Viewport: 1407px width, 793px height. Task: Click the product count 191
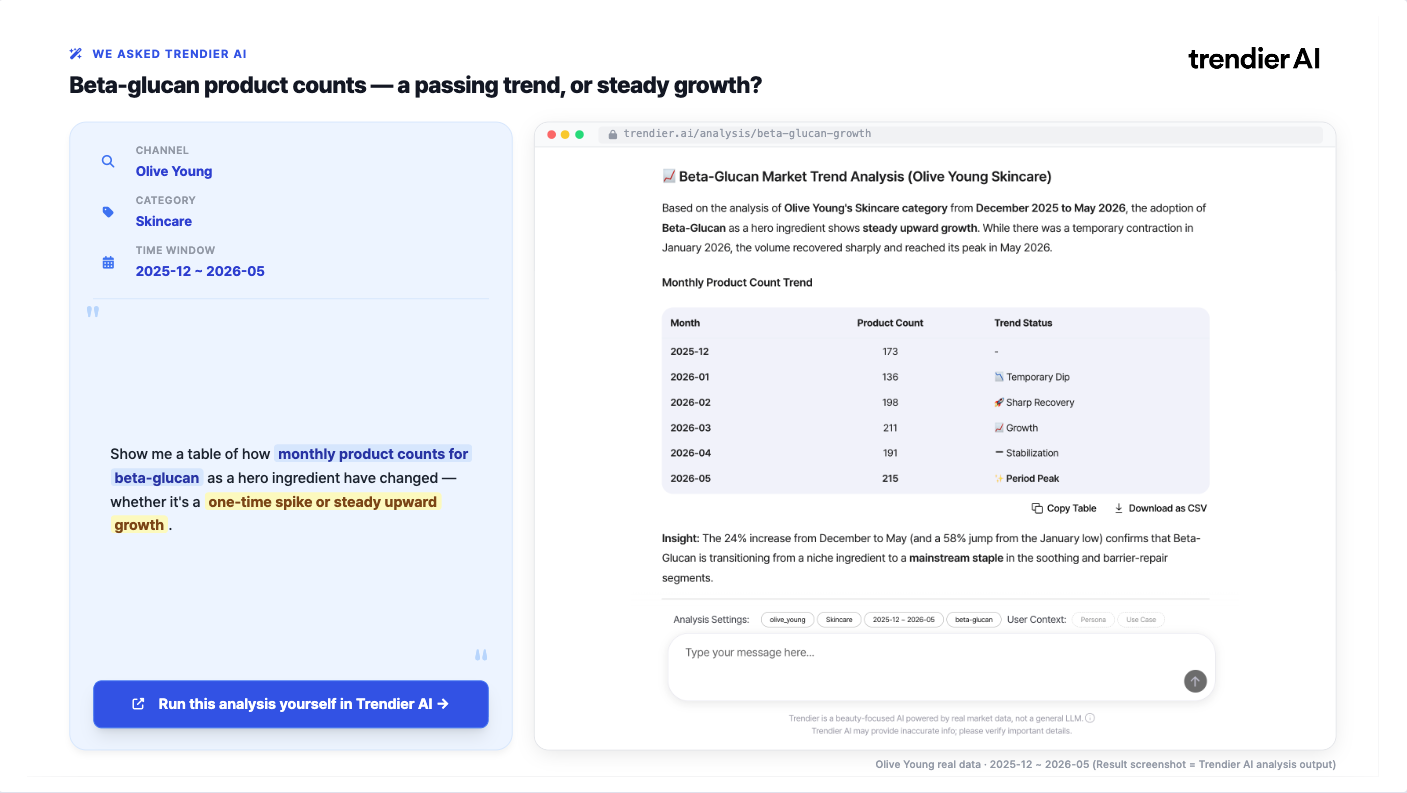point(890,453)
